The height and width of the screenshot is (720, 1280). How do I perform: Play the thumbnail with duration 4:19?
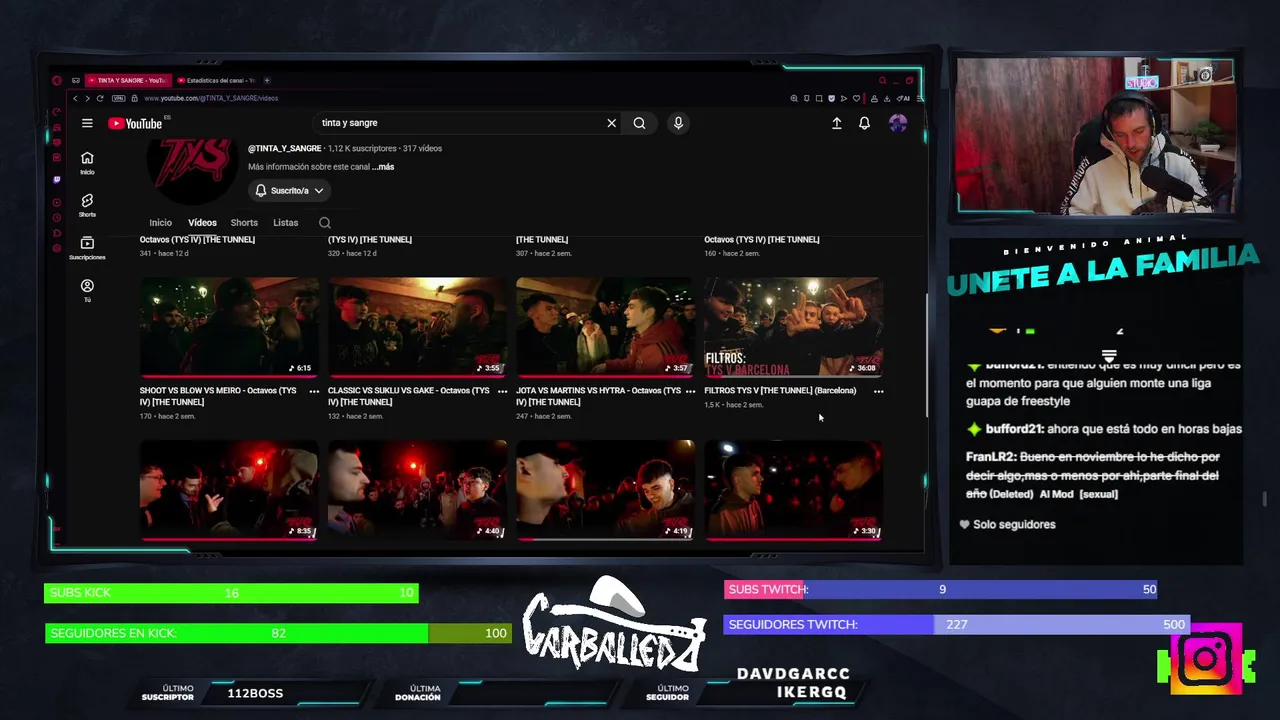click(x=605, y=490)
